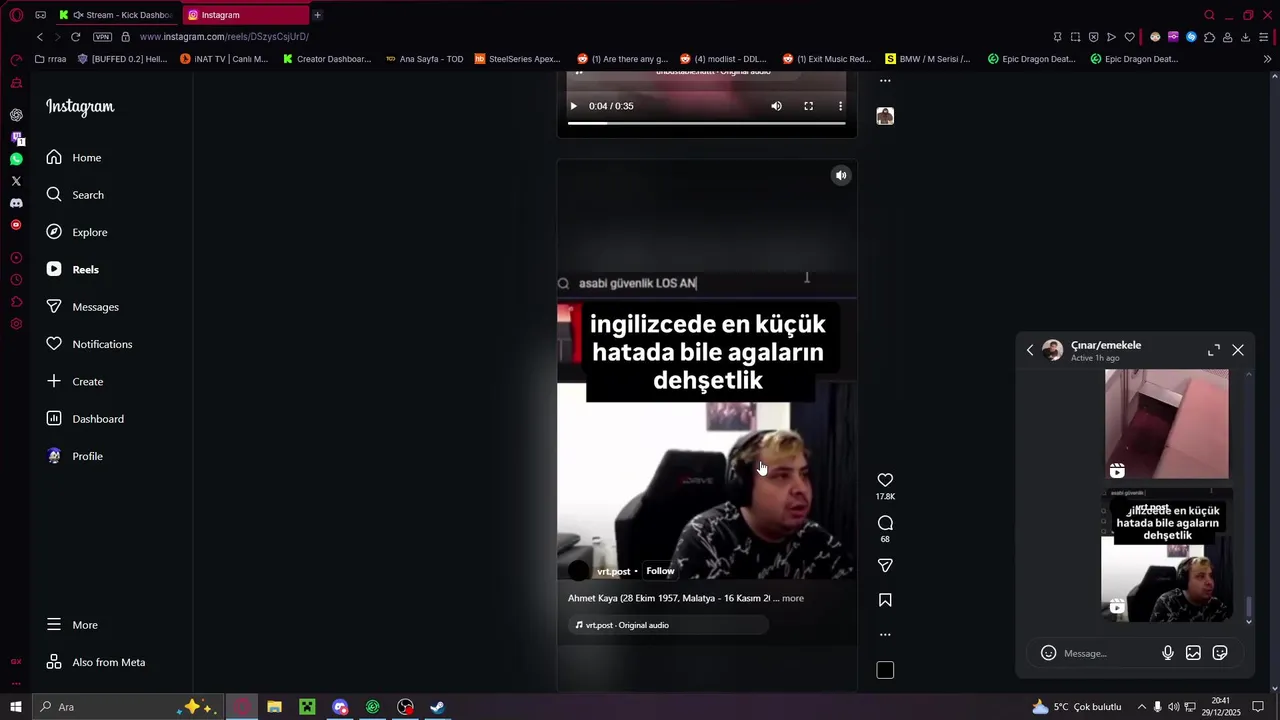Open the Dashboard page in the sidebar

point(84,419)
